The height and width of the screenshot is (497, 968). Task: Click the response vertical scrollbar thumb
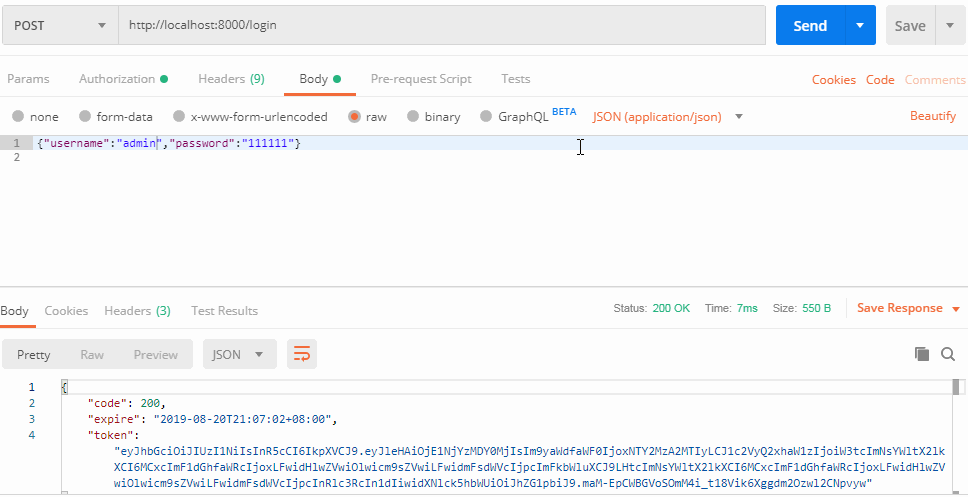[x=956, y=387]
